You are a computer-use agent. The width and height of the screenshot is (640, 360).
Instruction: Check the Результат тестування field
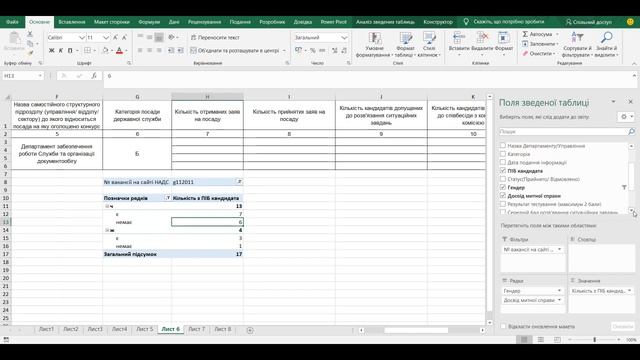point(503,204)
